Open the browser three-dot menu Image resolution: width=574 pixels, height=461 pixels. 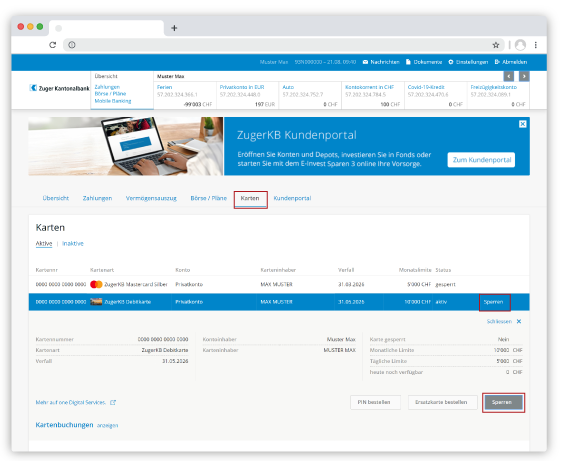pyautogui.click(x=536, y=45)
